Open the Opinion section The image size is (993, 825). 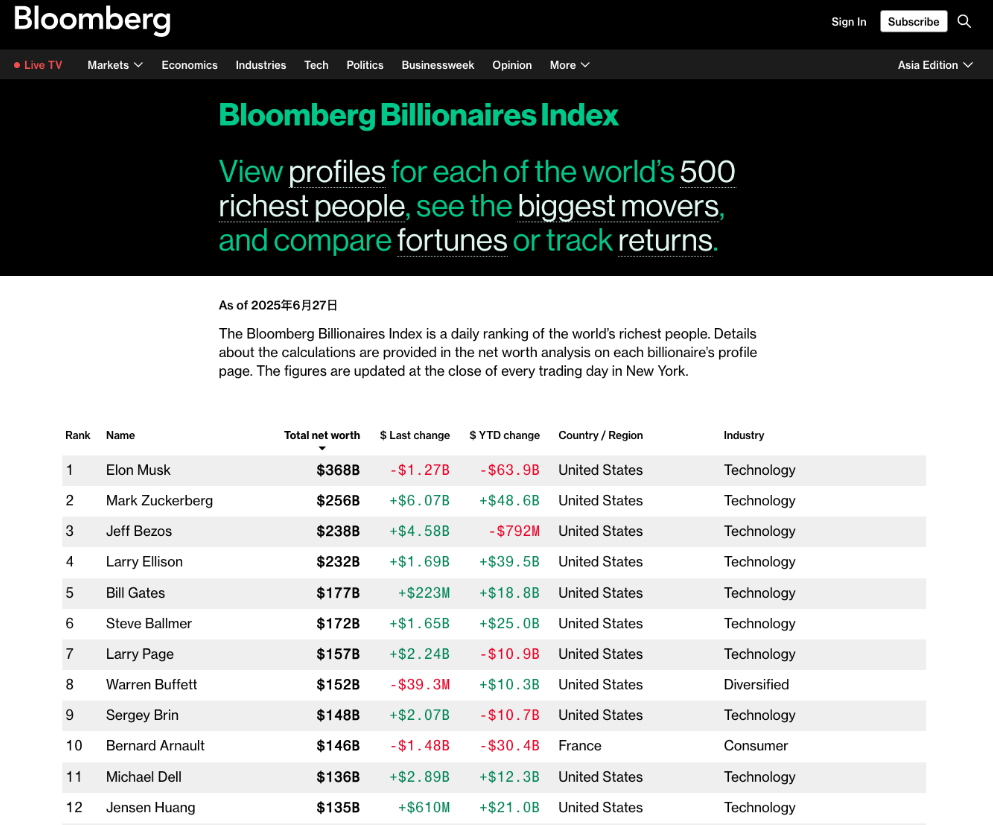512,65
